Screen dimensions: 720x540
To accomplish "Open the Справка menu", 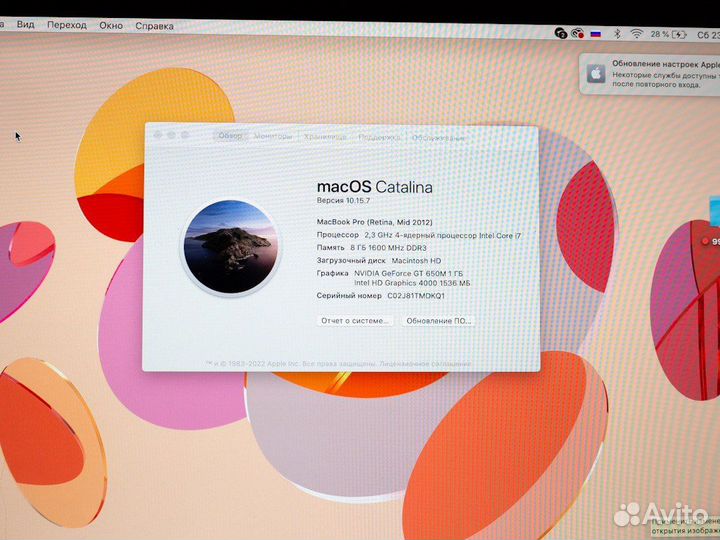I will (154, 26).
